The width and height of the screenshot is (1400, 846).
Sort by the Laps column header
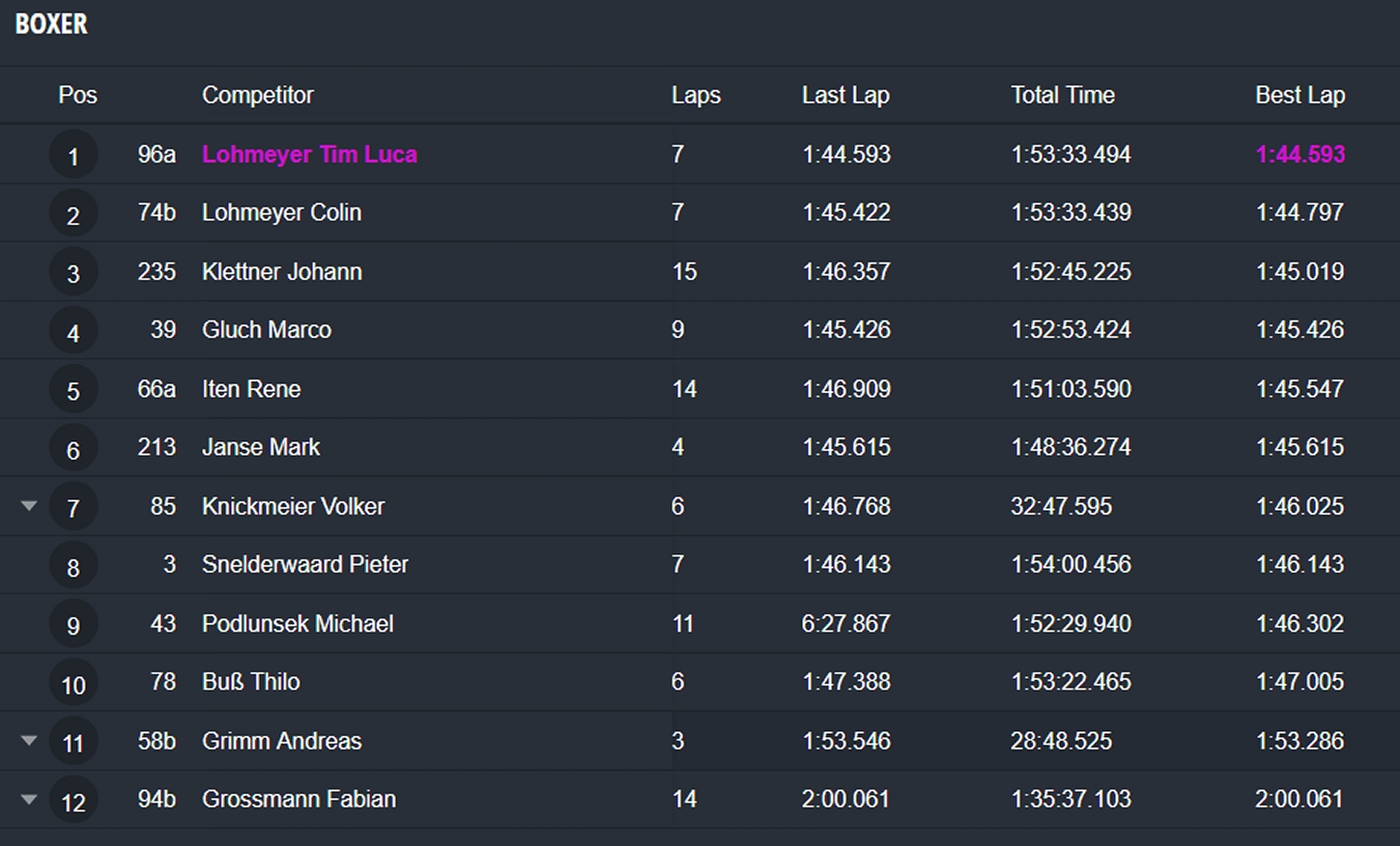tap(696, 95)
